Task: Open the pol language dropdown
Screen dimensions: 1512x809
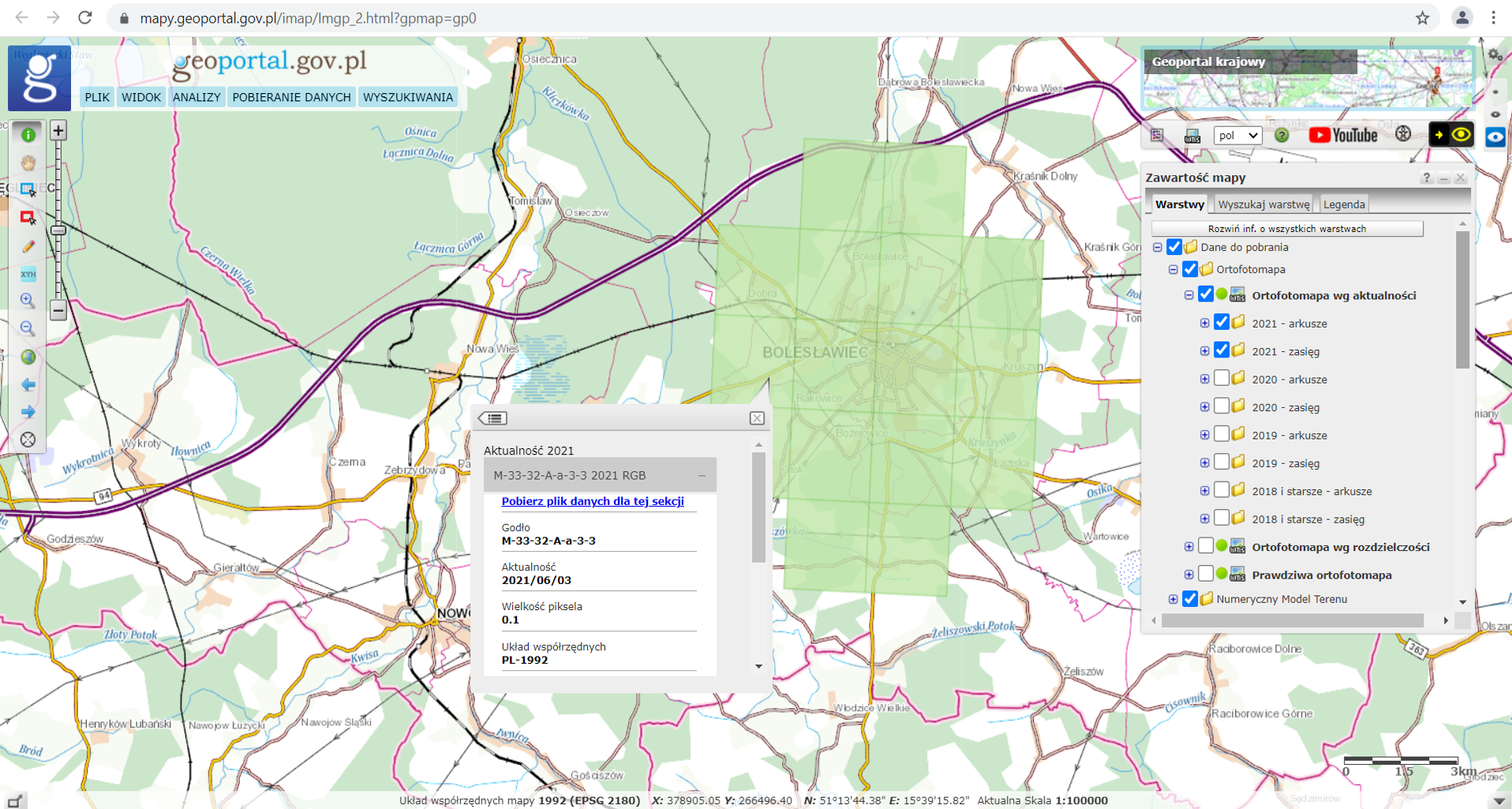Action: coord(1237,135)
